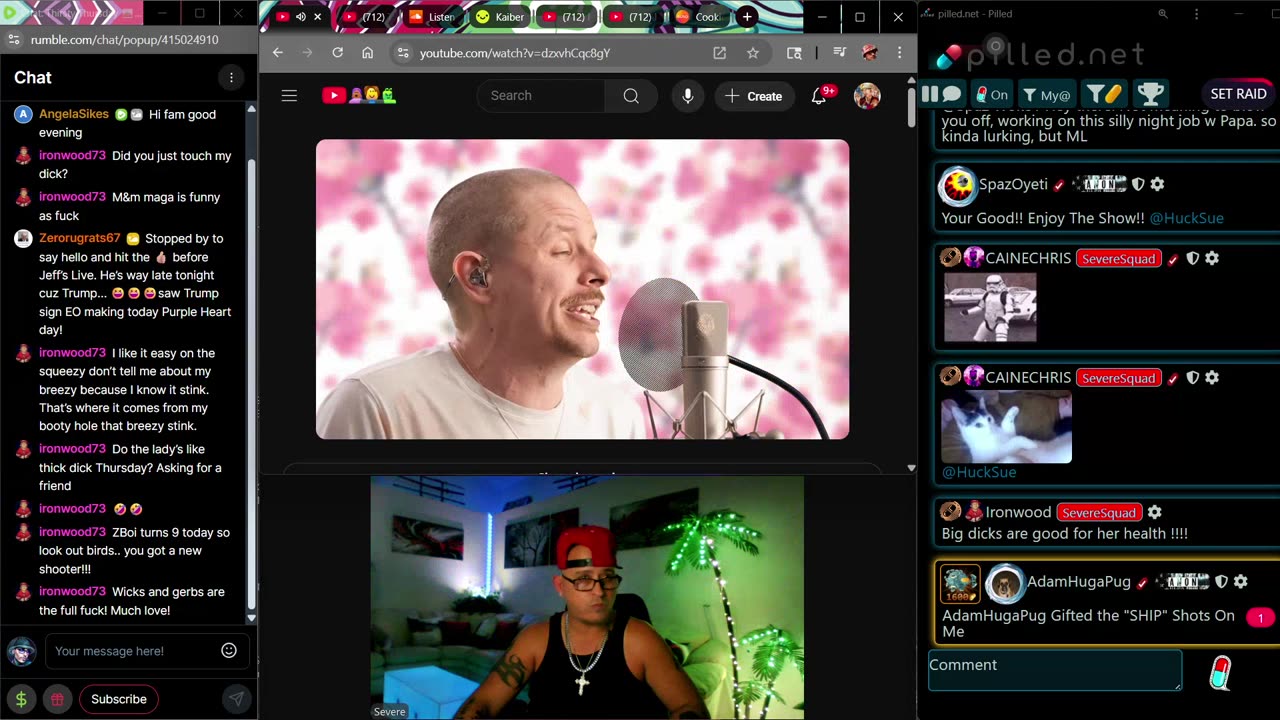Open the YouTube account avatar menu
The image size is (1280, 720).
click(x=867, y=96)
